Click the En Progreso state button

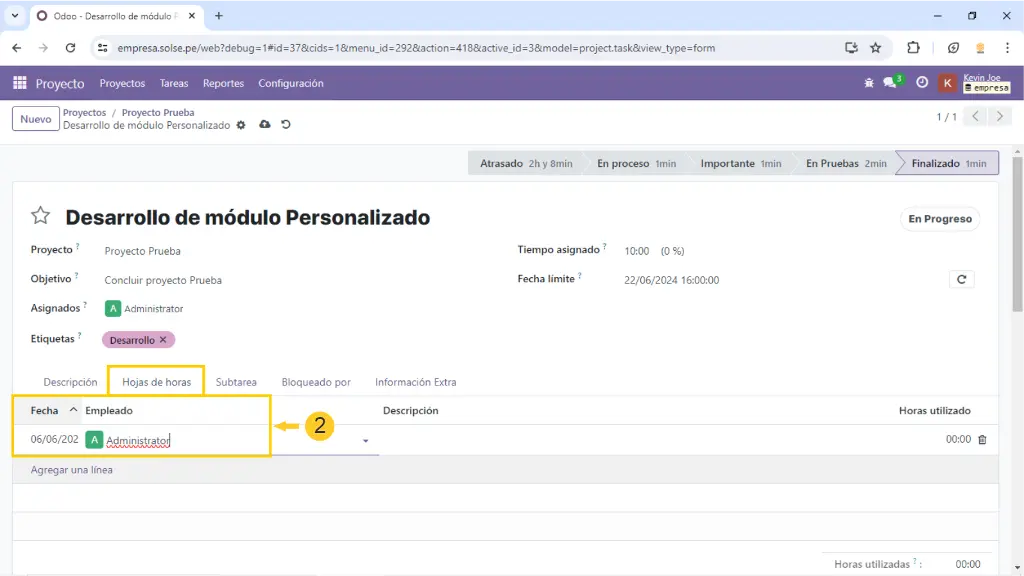(x=939, y=219)
